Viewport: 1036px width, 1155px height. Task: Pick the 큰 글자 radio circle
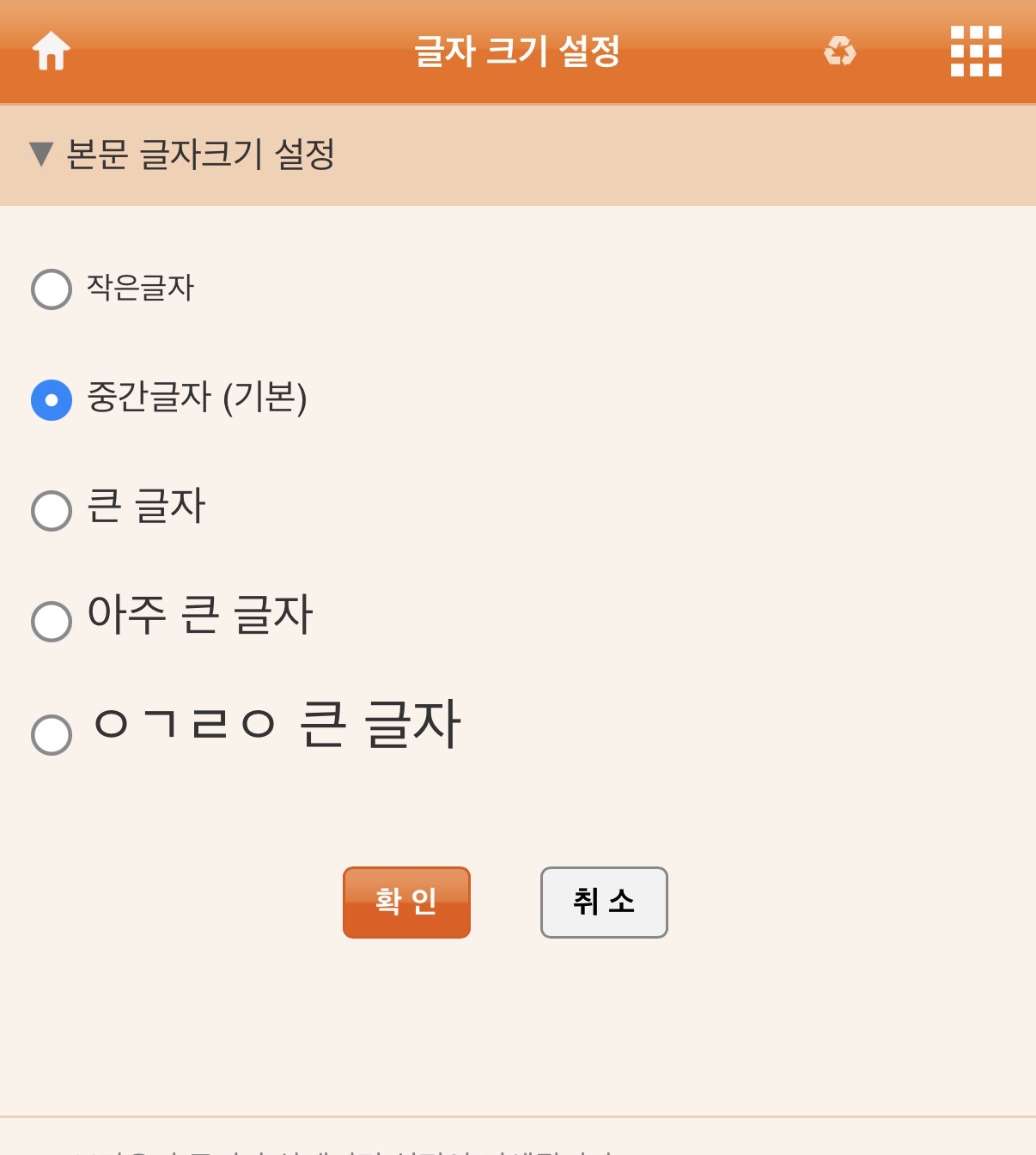(52, 511)
